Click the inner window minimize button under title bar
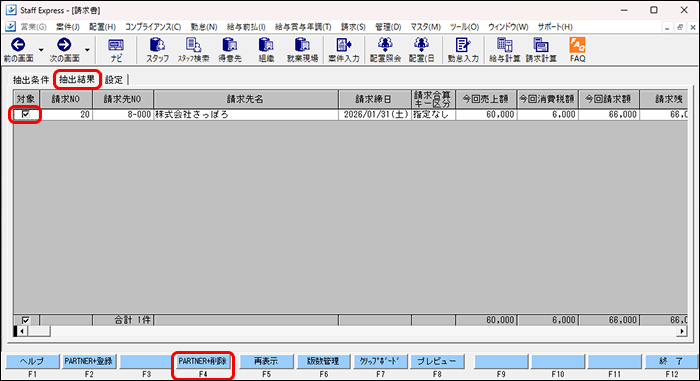The height and width of the screenshot is (381, 700). pos(667,28)
